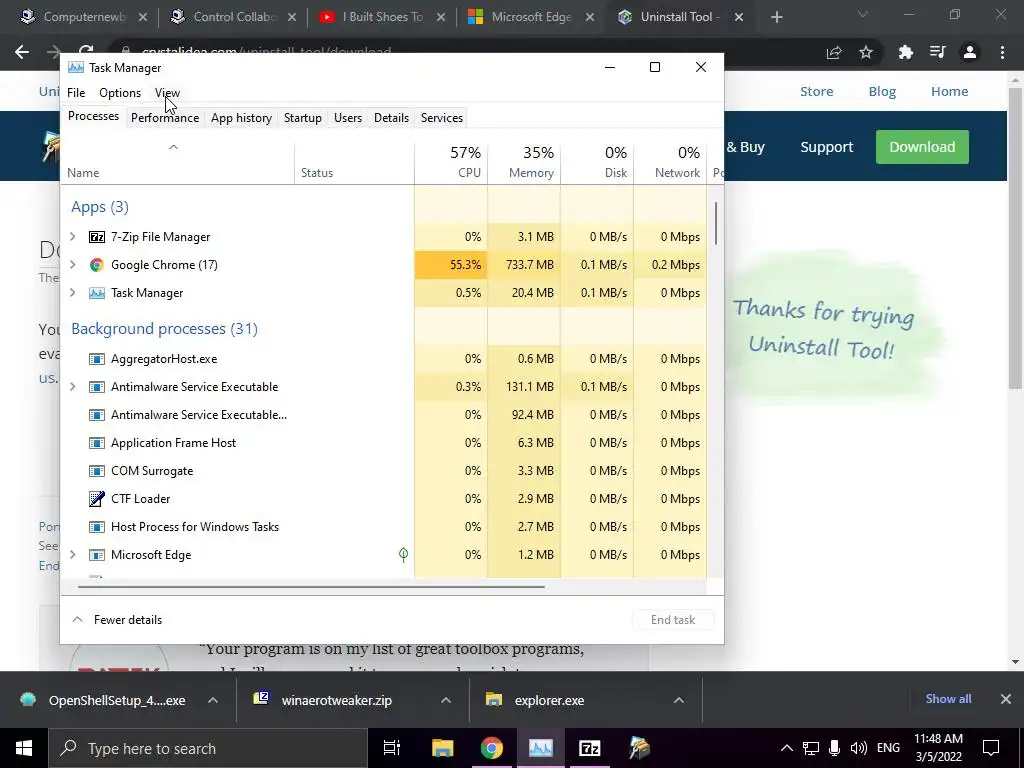This screenshot has height=768, width=1024.
Task: Open the Options menu in Task Manager
Action: (120, 93)
